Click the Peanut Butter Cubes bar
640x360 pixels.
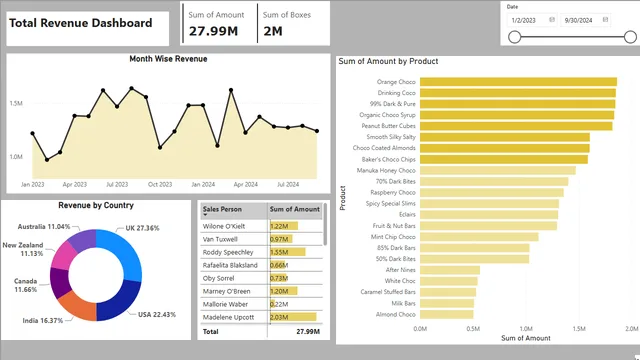pos(516,126)
